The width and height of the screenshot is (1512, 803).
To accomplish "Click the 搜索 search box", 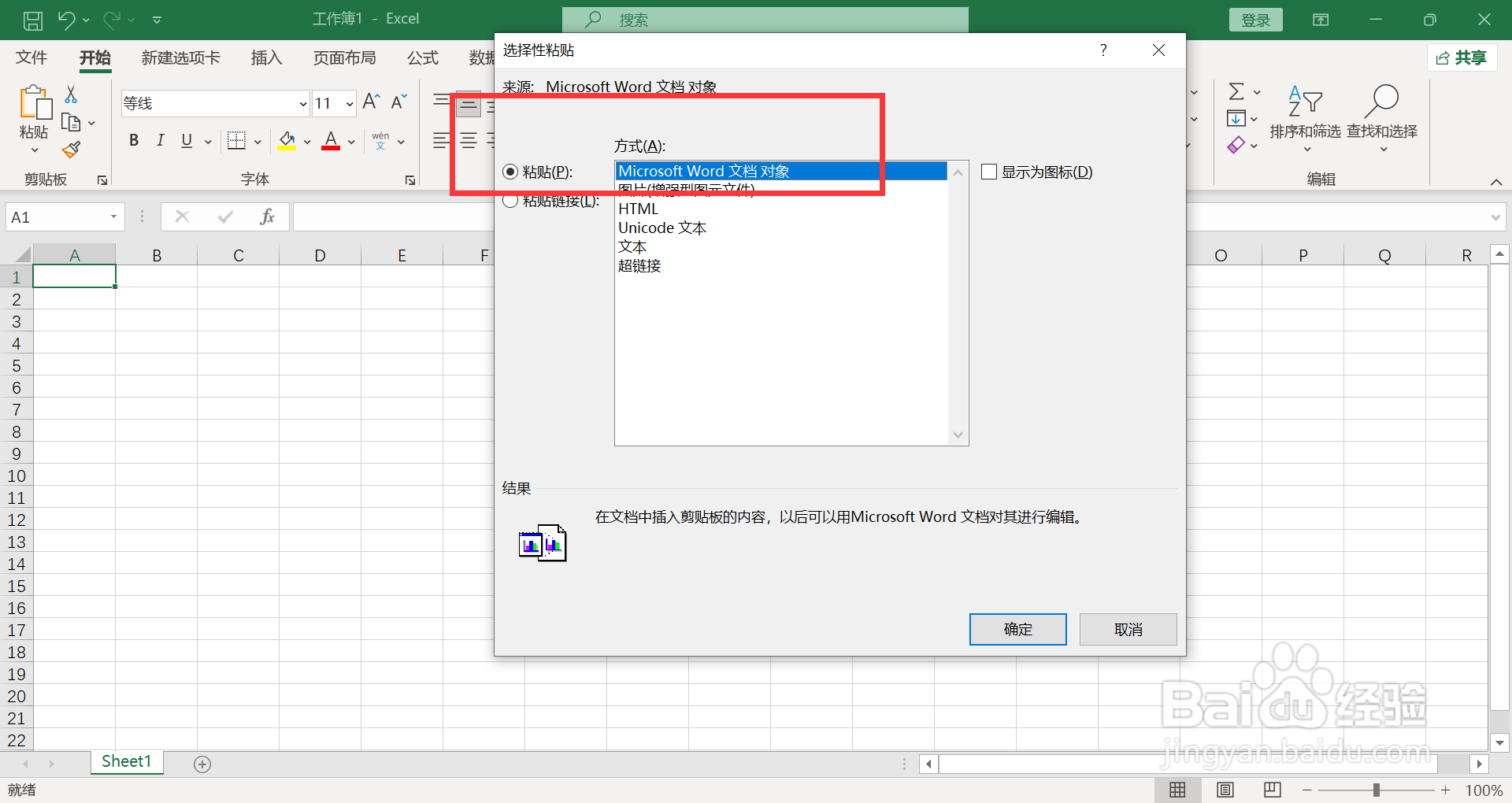I will coord(765,20).
